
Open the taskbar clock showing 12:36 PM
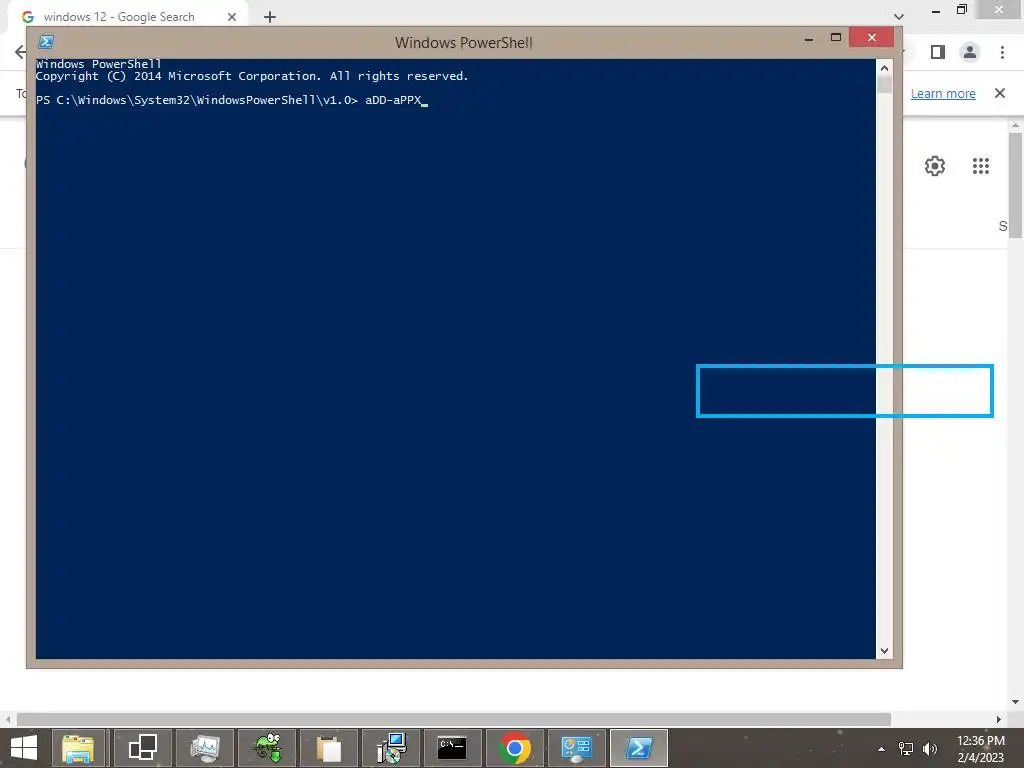981,749
